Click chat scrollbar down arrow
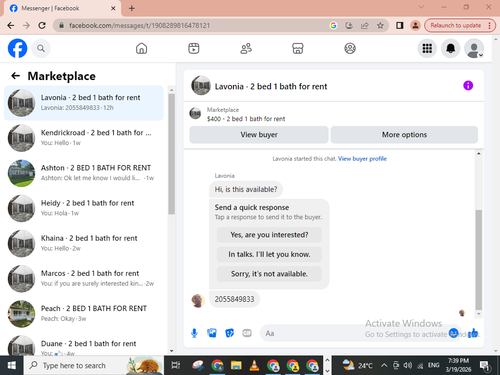 point(479,314)
